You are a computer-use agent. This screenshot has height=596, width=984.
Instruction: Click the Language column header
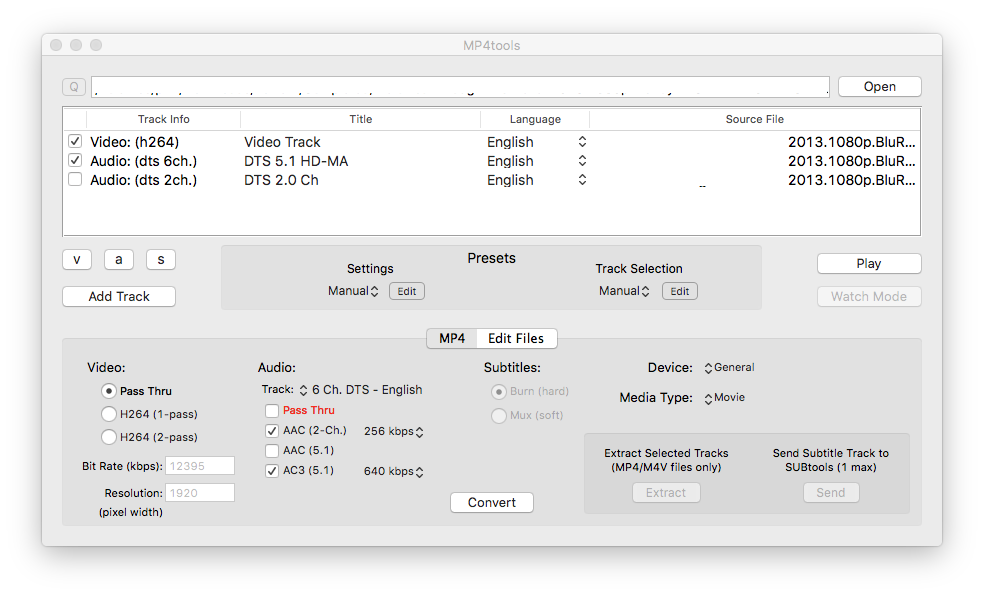point(535,119)
